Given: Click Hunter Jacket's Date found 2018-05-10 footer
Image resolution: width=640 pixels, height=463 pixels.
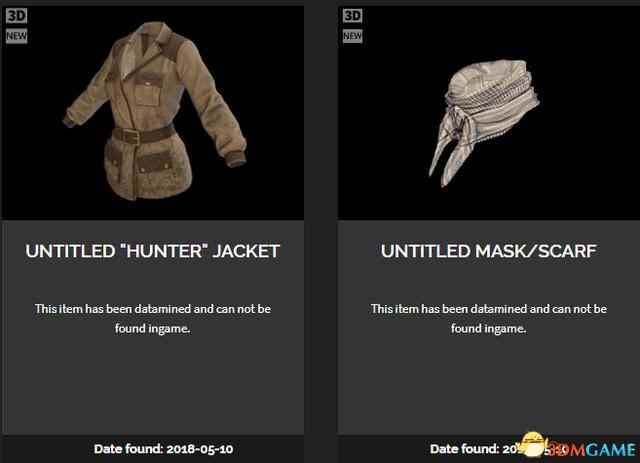Looking at the screenshot, I should 163,449.
